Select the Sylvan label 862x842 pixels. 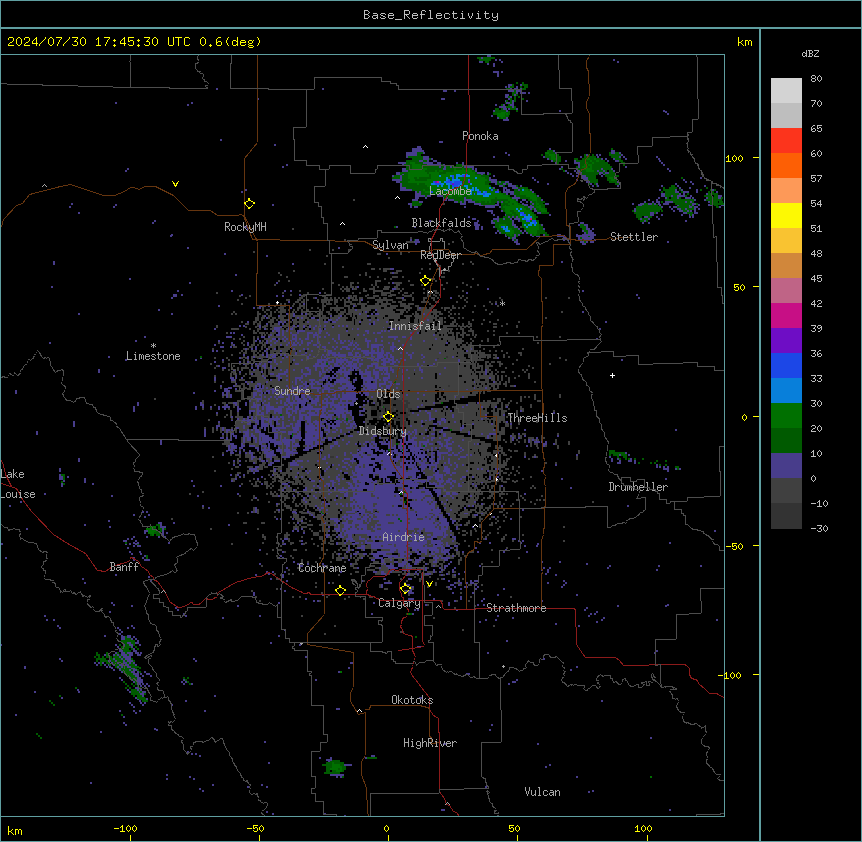click(390, 245)
